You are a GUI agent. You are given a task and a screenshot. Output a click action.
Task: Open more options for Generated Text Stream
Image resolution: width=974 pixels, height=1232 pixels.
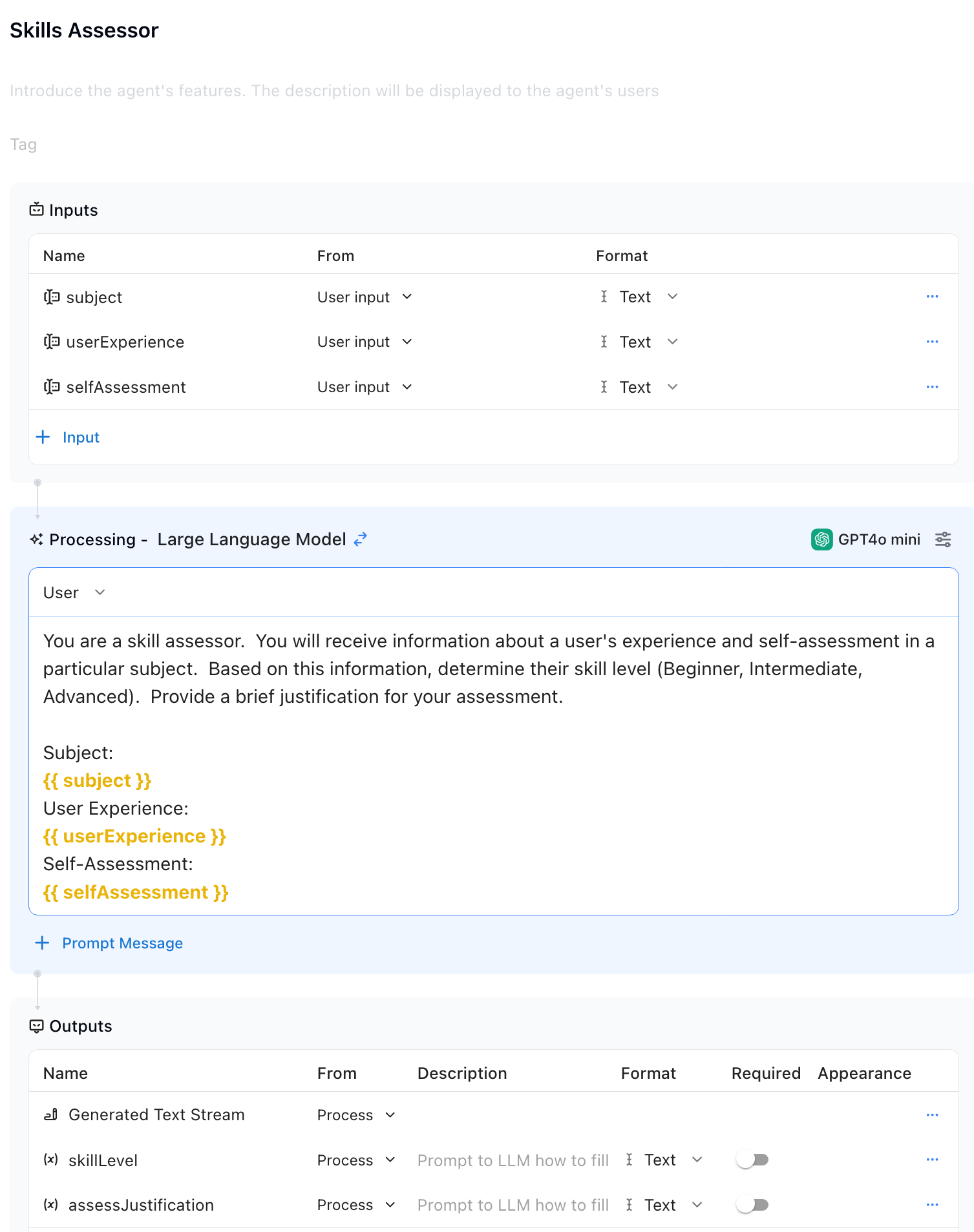pos(932,1115)
